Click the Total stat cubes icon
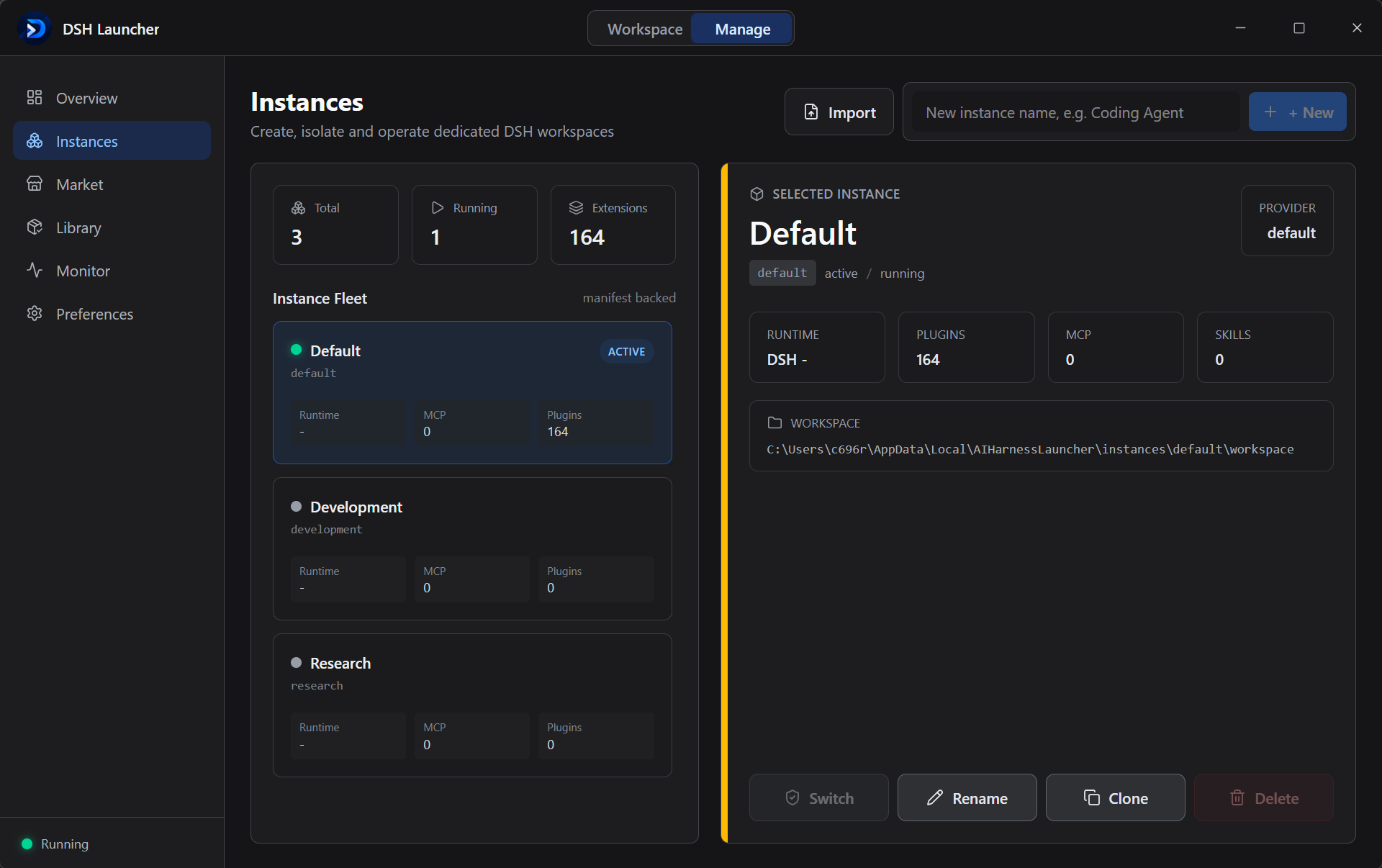Viewport: 1382px width, 868px height. pyautogui.click(x=299, y=208)
